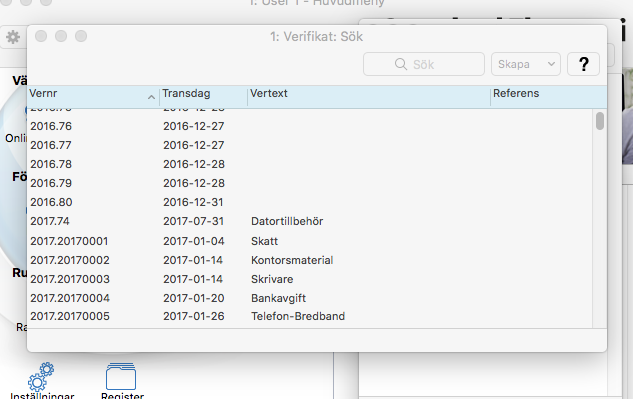Image resolution: width=633 pixels, height=399 pixels.
Task: Select the row 2017.74 Datortillbehör
Action: coord(310,221)
